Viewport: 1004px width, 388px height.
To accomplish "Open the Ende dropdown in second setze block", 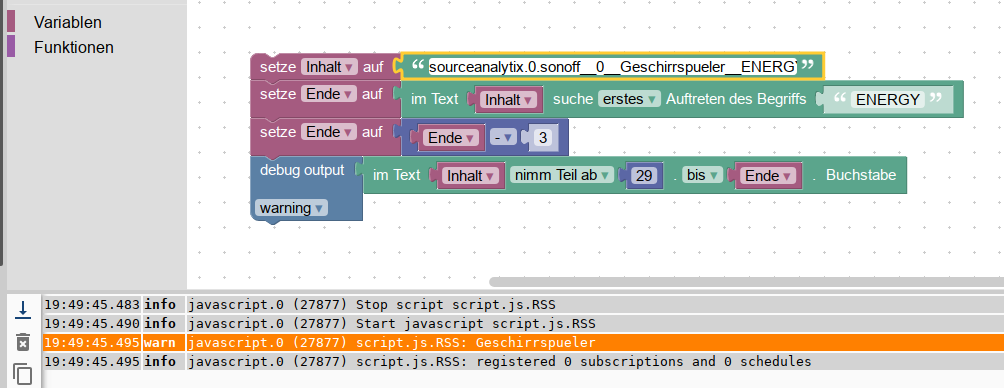I will click(330, 94).
